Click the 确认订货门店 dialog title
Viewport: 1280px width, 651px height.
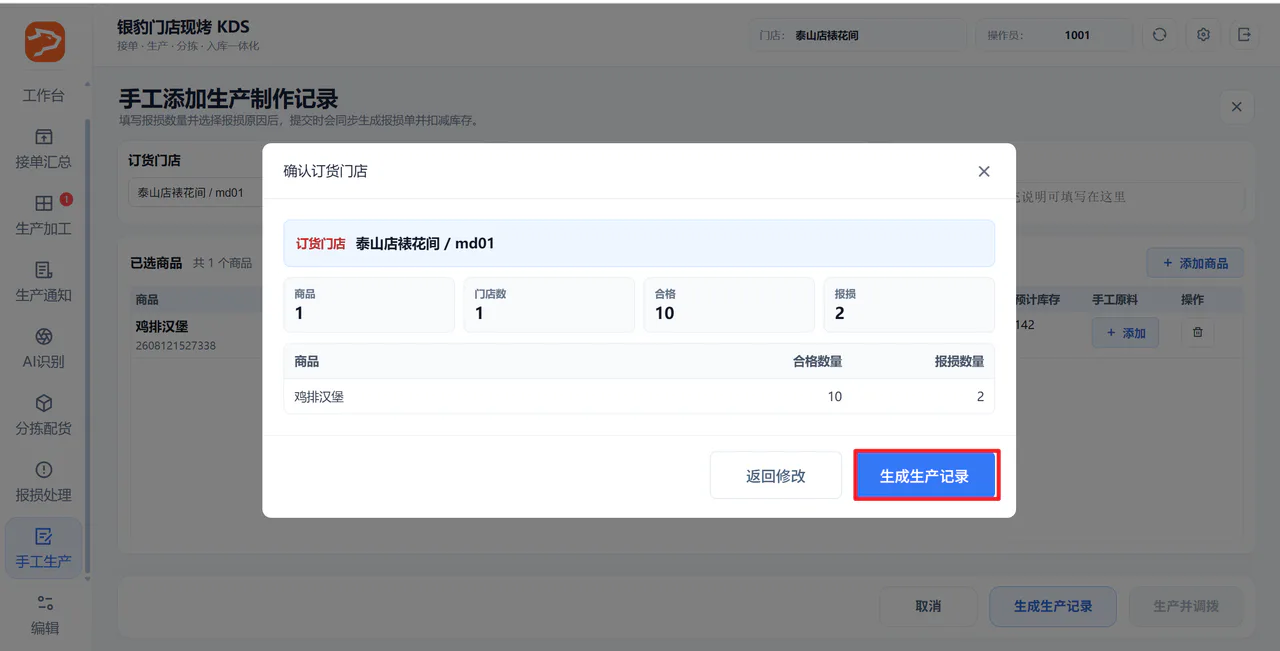click(x=325, y=171)
